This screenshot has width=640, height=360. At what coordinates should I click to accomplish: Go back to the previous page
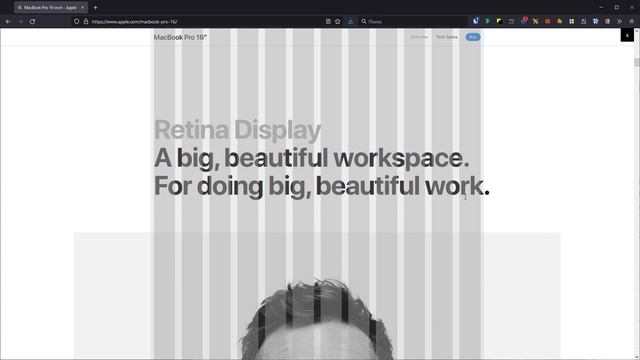[8, 22]
